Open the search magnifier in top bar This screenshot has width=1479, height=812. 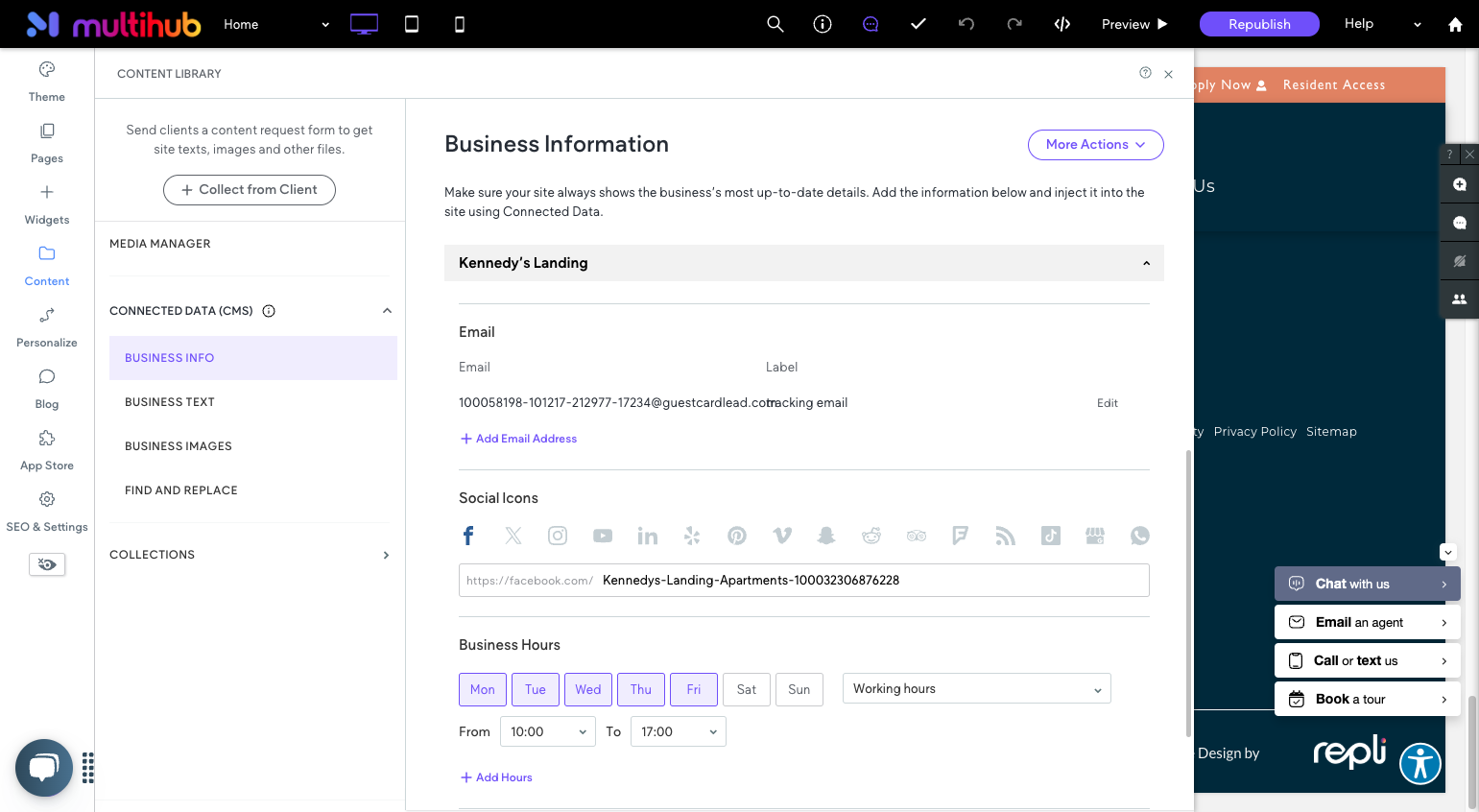coord(775,24)
